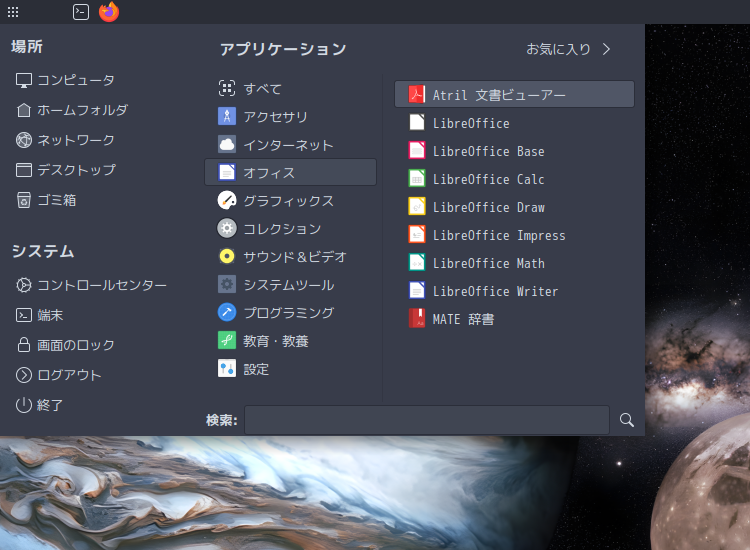Open ネットワーク place
Screen dimensions: 750x550
65,140
